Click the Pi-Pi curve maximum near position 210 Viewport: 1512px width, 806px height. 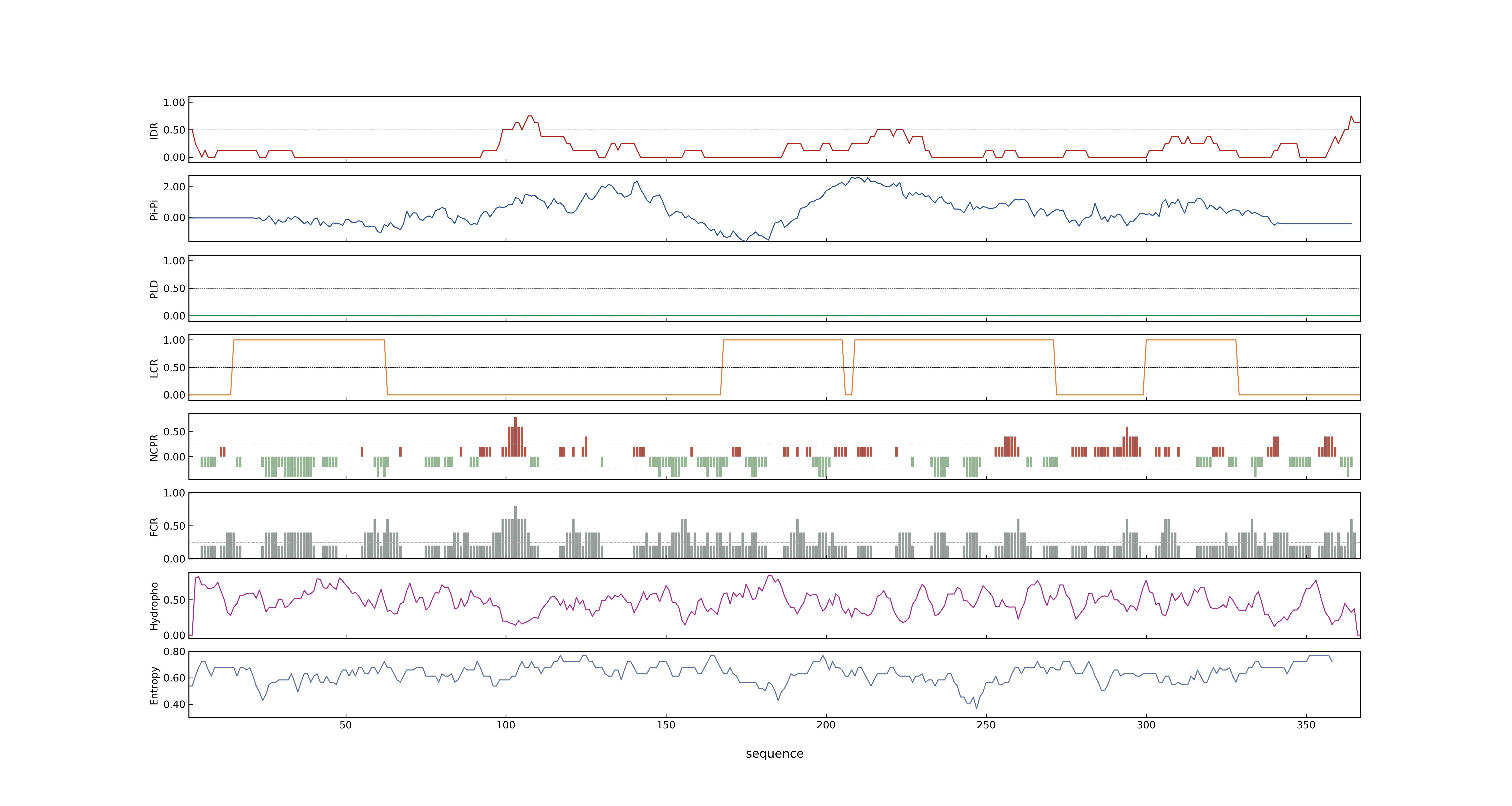[858, 178]
